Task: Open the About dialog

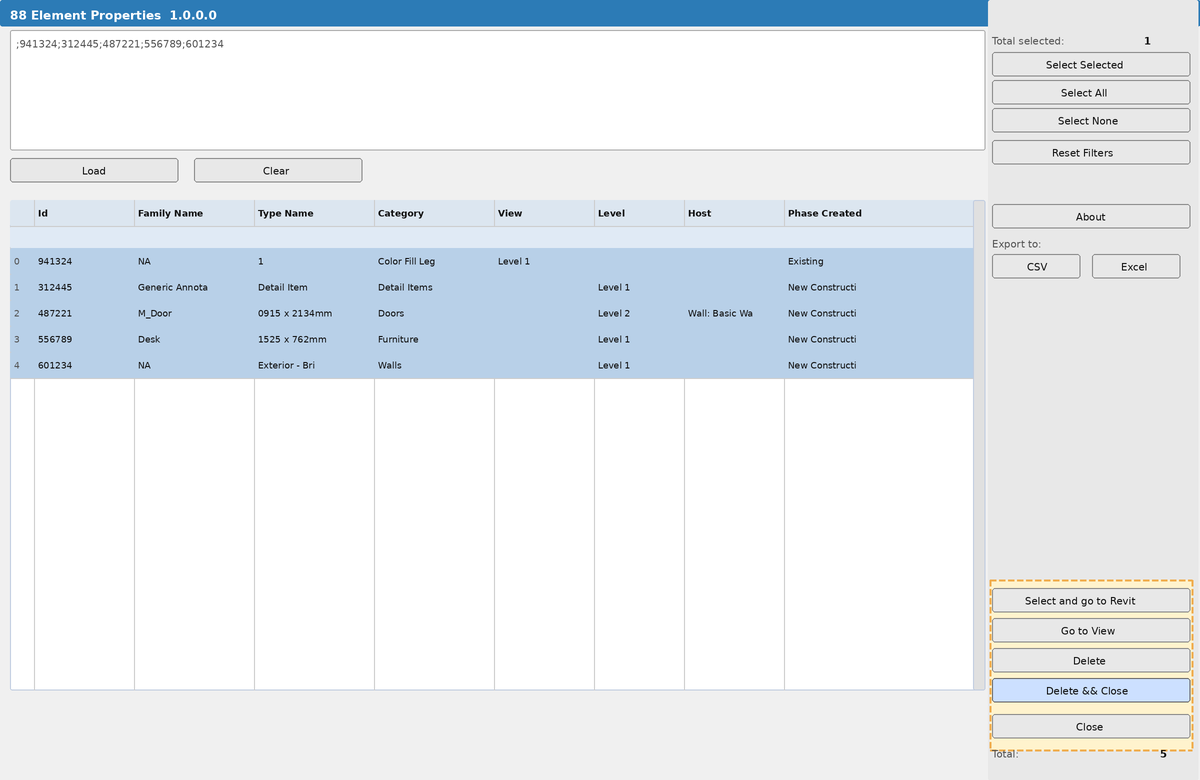Action: (x=1090, y=216)
